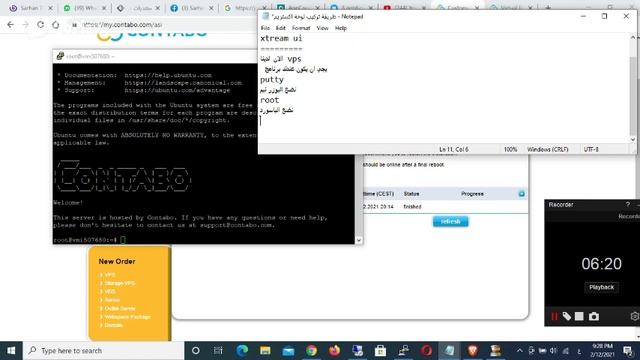This screenshot has height=360, width=640.
Task: Switch to the Facebook browser tab
Action: coord(192,8)
